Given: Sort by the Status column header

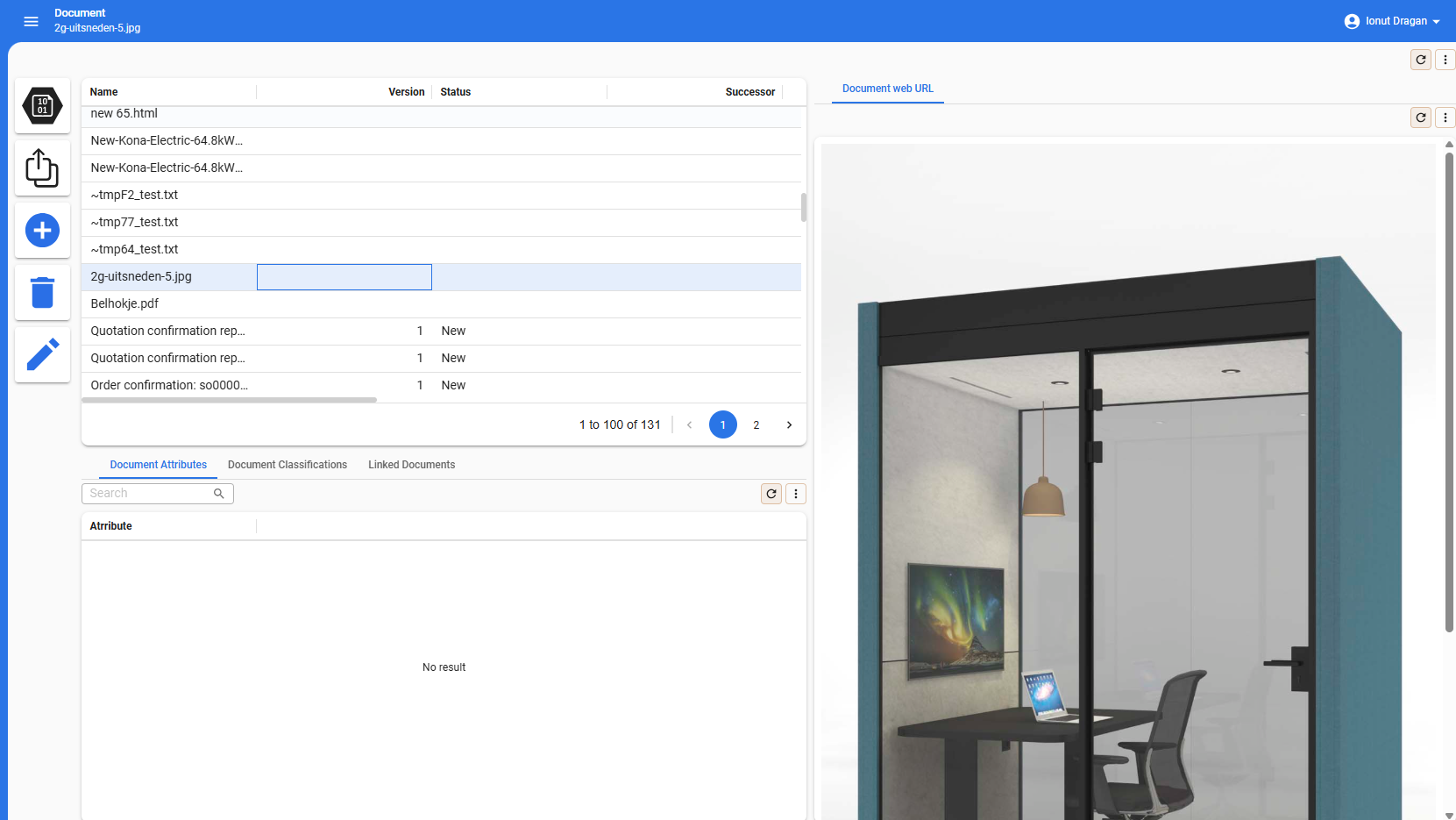Looking at the screenshot, I should [x=520, y=92].
